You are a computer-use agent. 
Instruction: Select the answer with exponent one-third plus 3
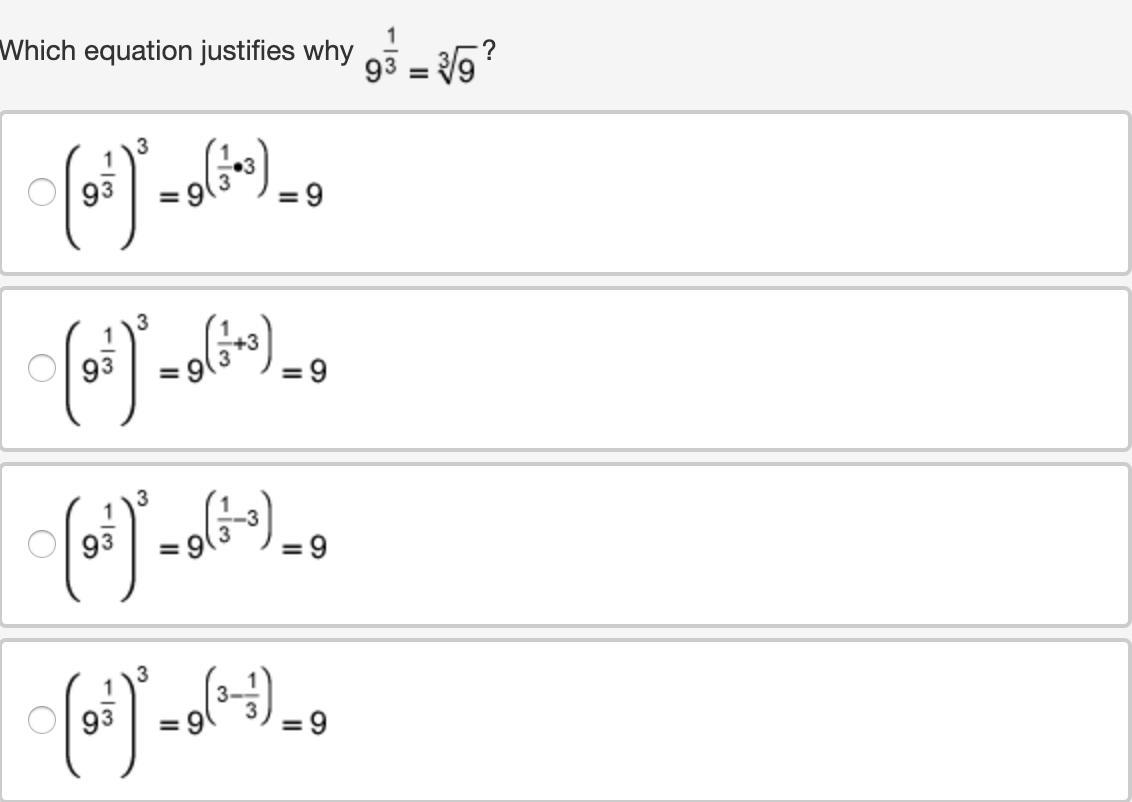coord(41,369)
